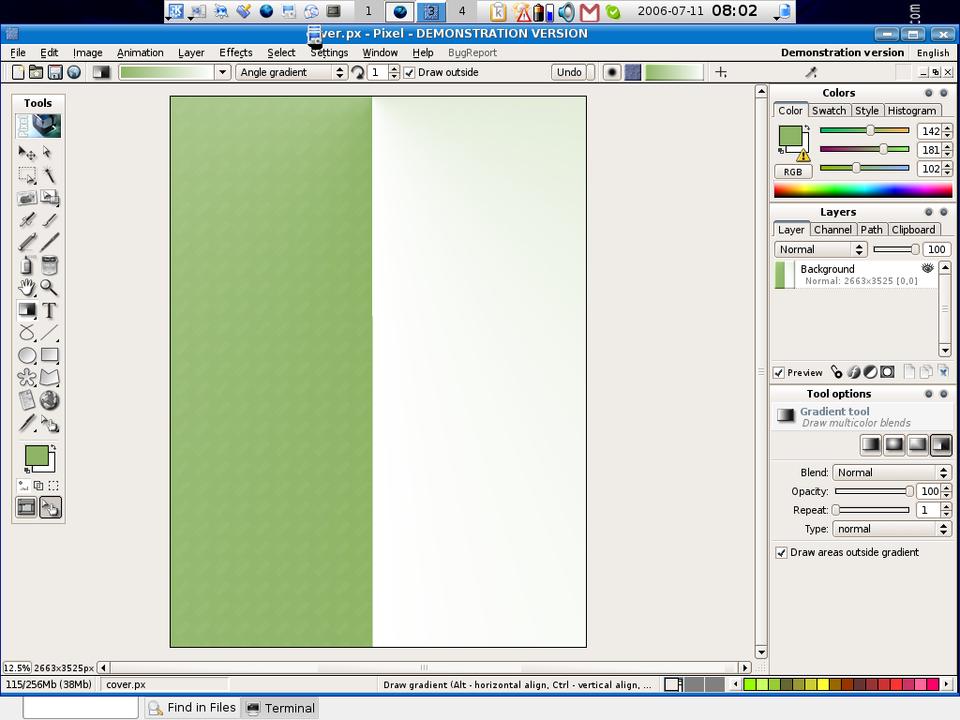Pick the Zoom magnifier tool
Viewport: 960px width, 720px height.
(49, 288)
